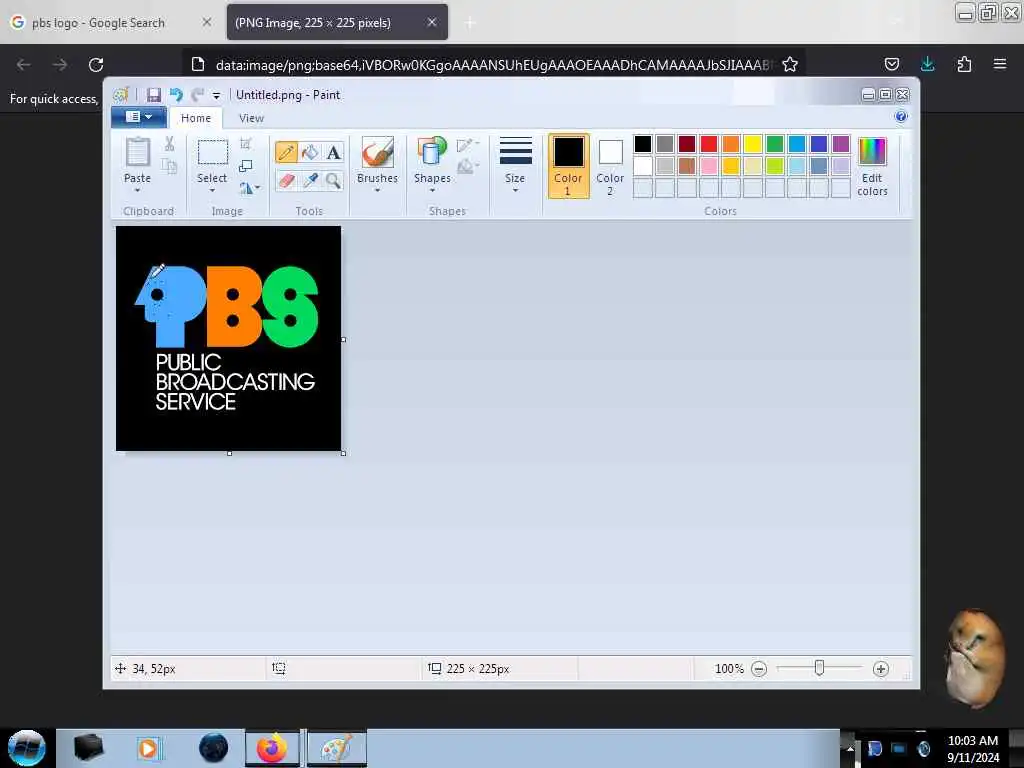The height and width of the screenshot is (768, 1024).
Task: Open Paint from the taskbar
Action: (x=336, y=748)
